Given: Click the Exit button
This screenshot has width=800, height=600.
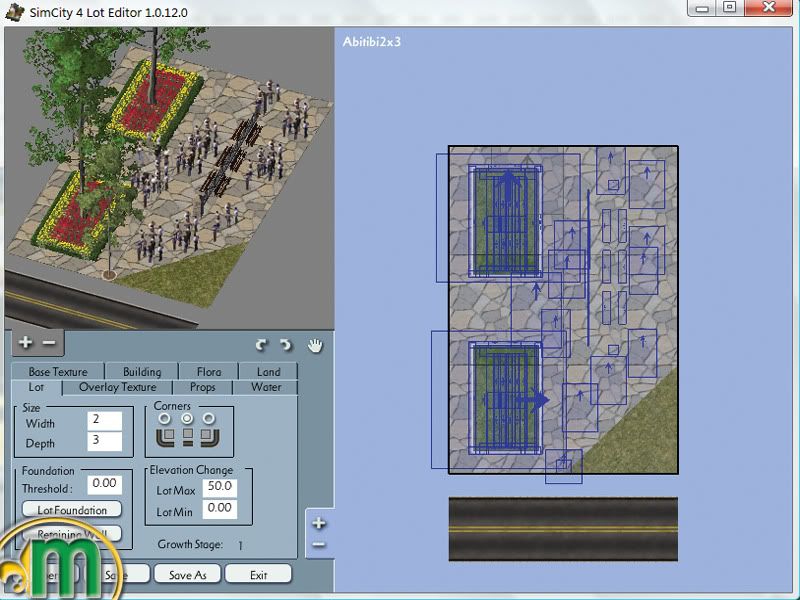Looking at the screenshot, I should (258, 575).
